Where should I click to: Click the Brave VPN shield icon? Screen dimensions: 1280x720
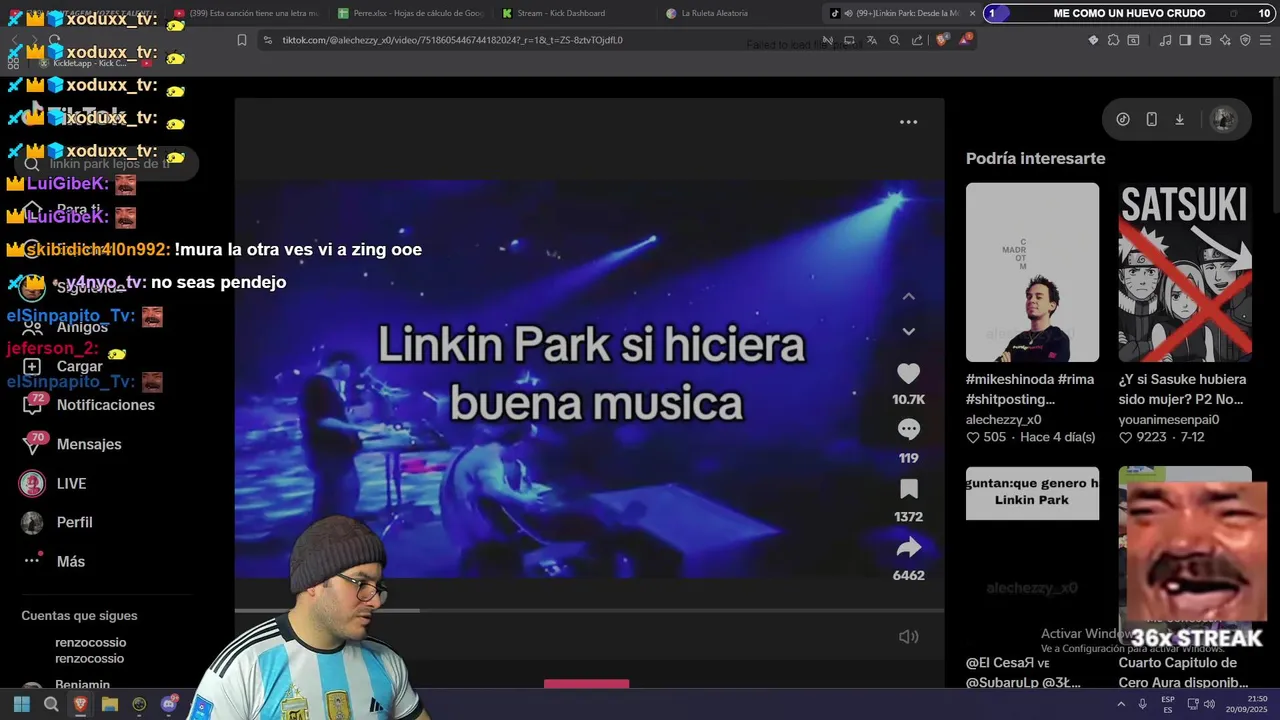click(x=1245, y=40)
